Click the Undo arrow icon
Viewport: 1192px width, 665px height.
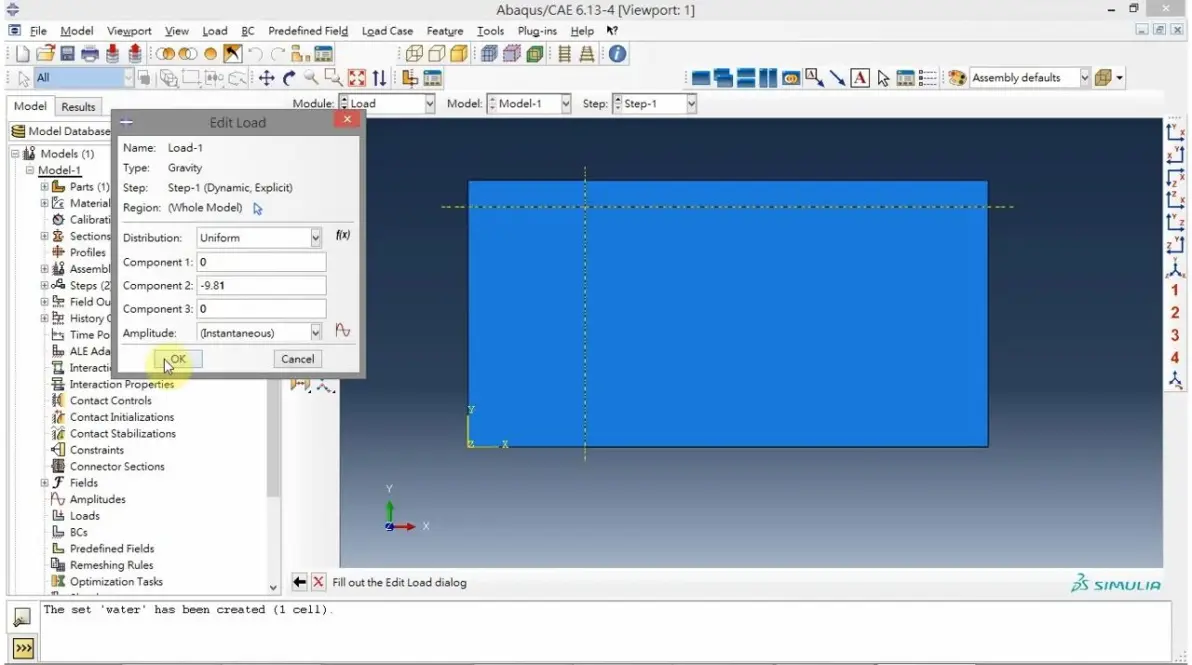point(255,54)
